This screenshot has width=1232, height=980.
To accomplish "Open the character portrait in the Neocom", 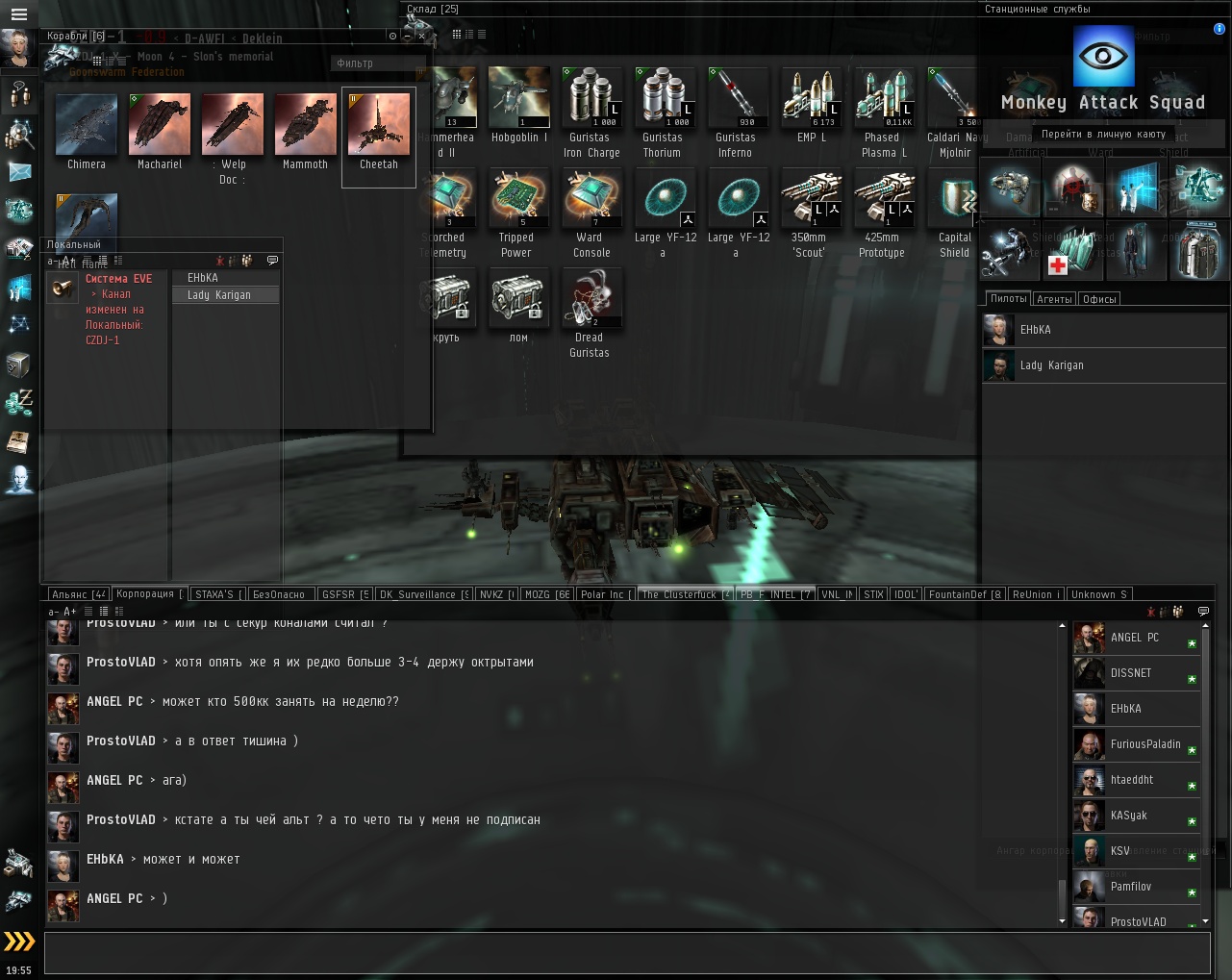I will pos(18,47).
